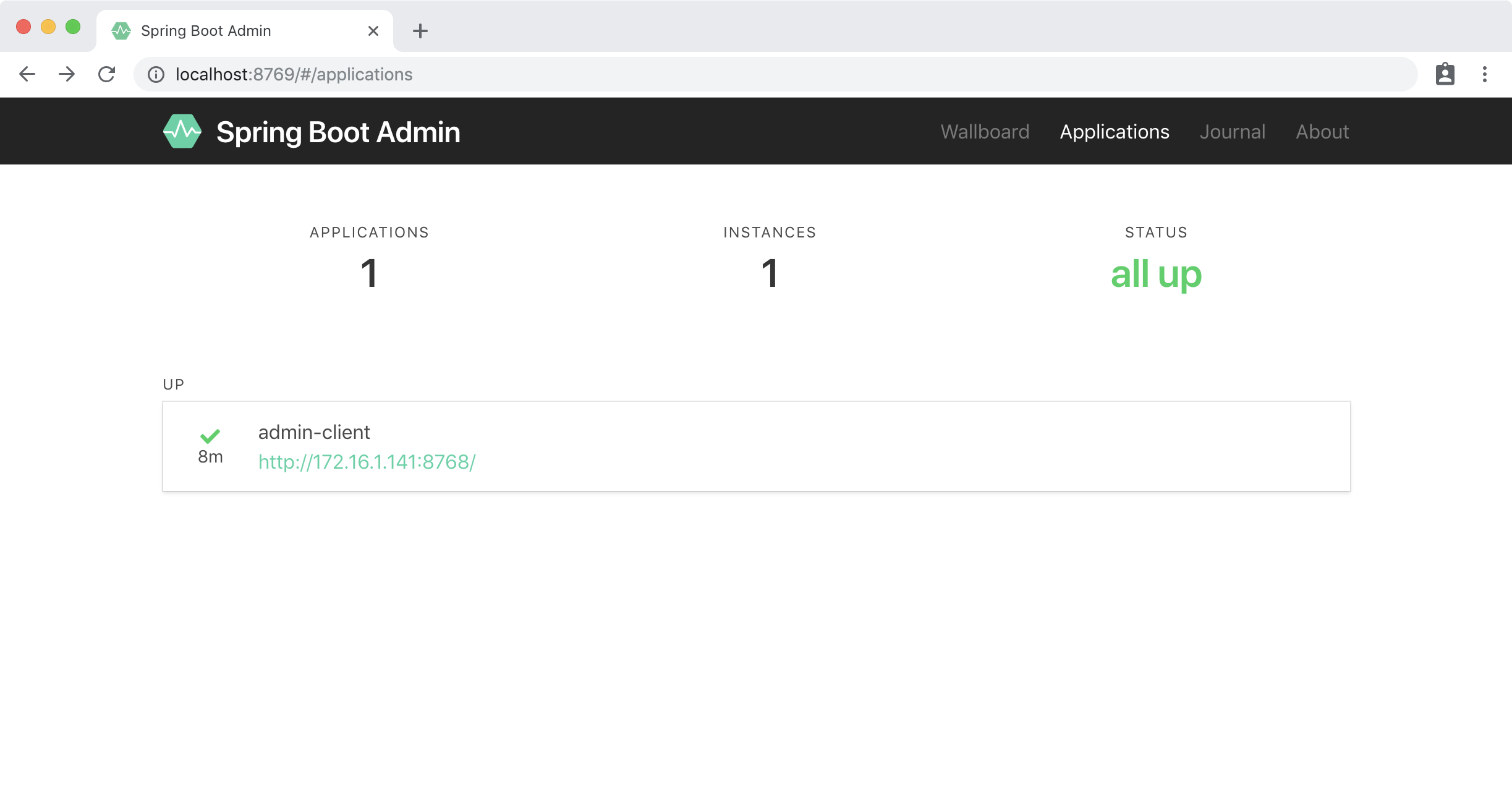Click the site information icon in address bar

pyautogui.click(x=156, y=74)
